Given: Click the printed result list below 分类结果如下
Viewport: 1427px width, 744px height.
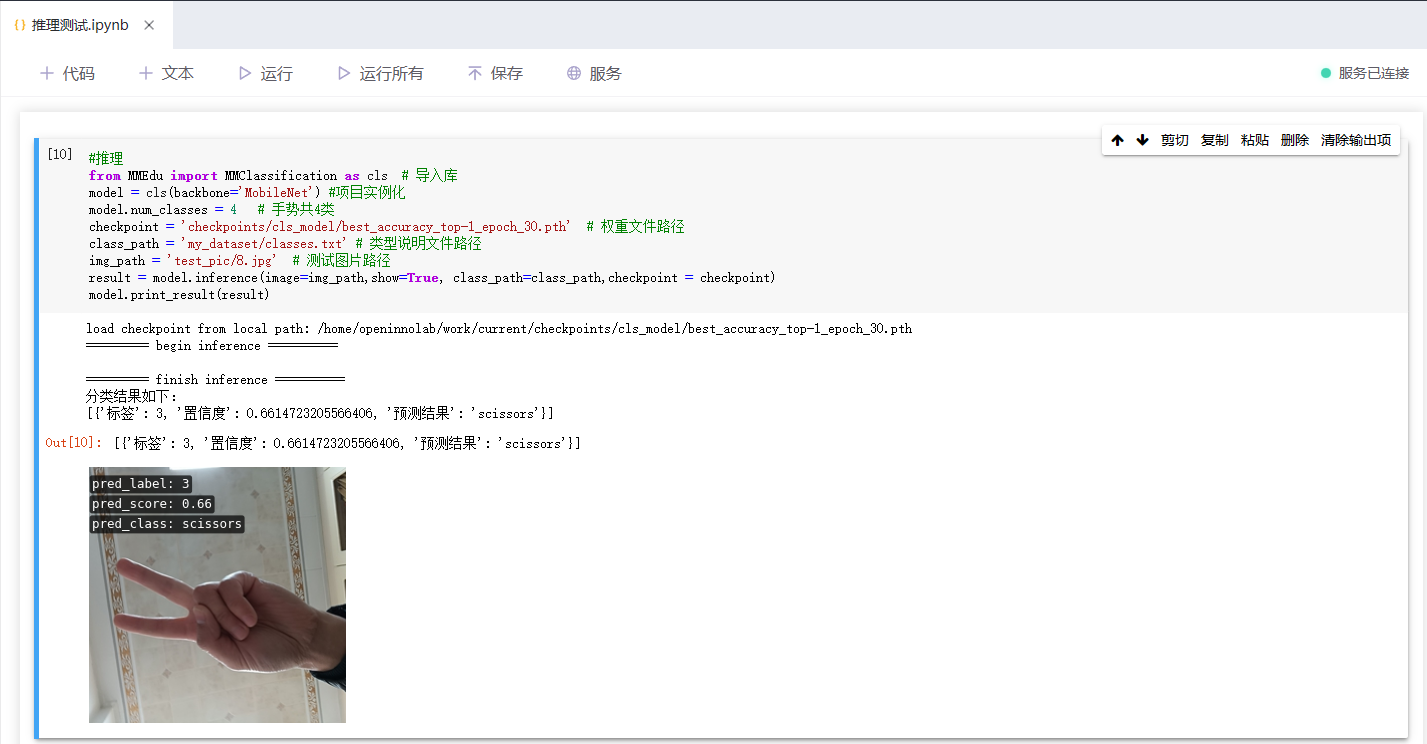Looking at the screenshot, I should tap(320, 413).
